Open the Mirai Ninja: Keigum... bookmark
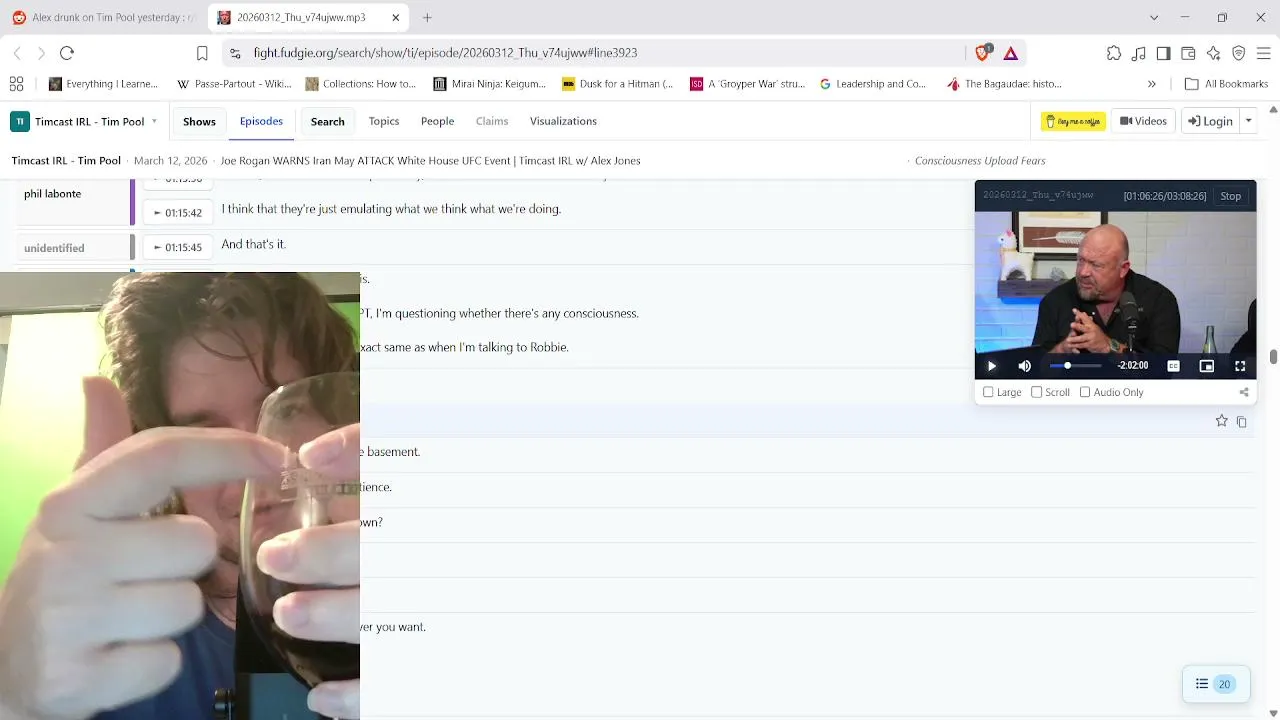 click(490, 84)
